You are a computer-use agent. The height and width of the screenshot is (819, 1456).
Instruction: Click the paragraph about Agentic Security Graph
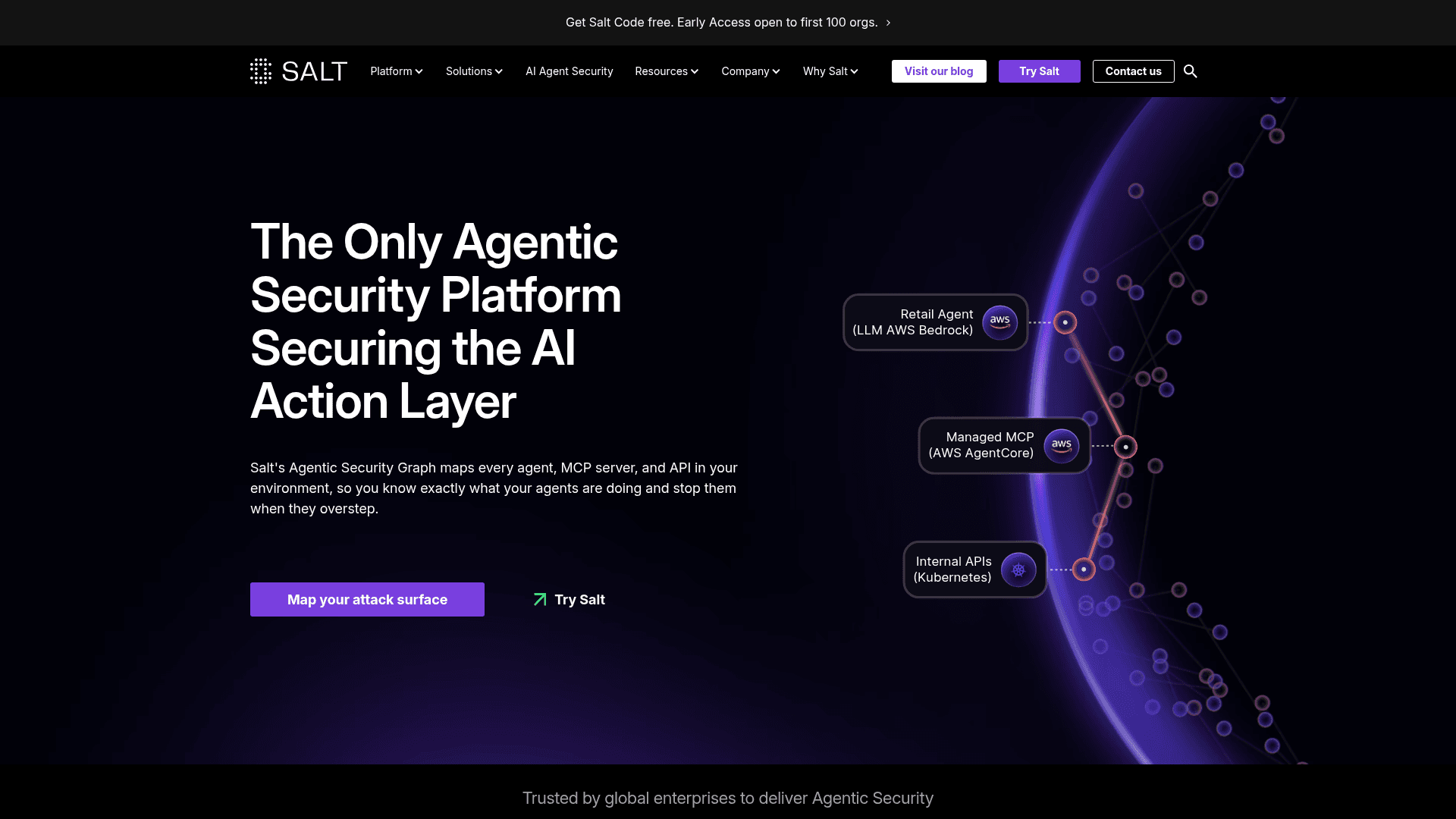point(494,488)
